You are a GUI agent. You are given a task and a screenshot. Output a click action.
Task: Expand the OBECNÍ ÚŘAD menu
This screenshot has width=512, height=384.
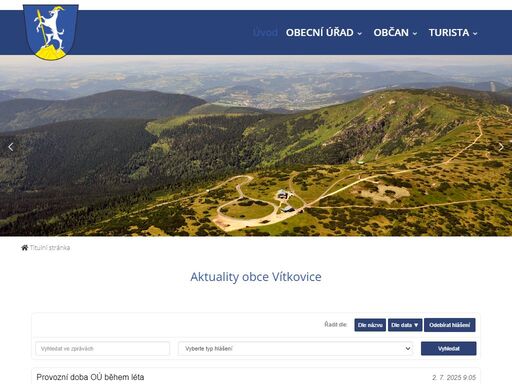[323, 33]
